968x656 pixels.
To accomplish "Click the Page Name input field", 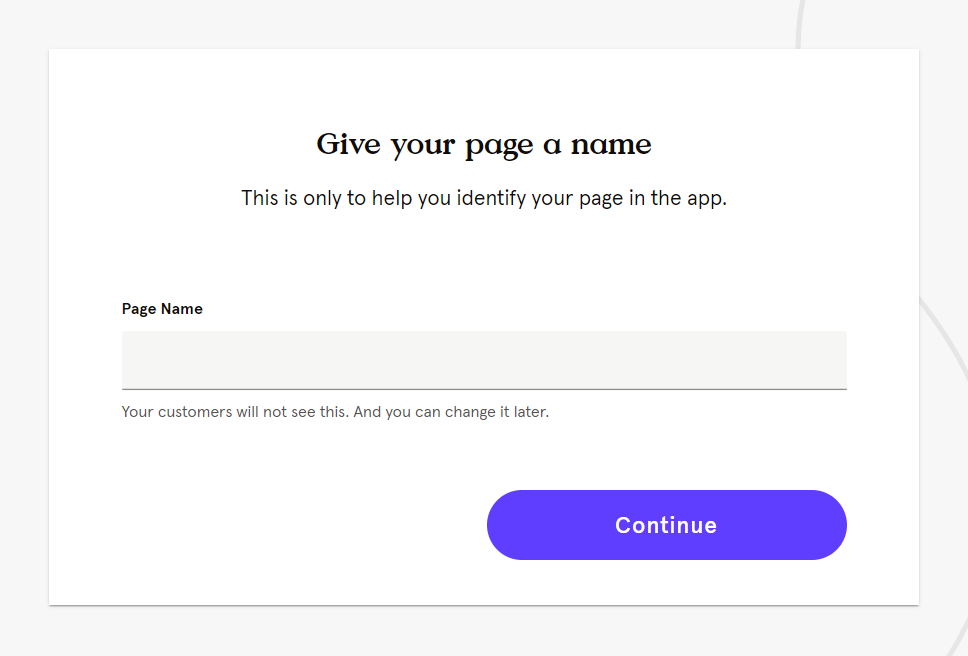I will (484, 359).
